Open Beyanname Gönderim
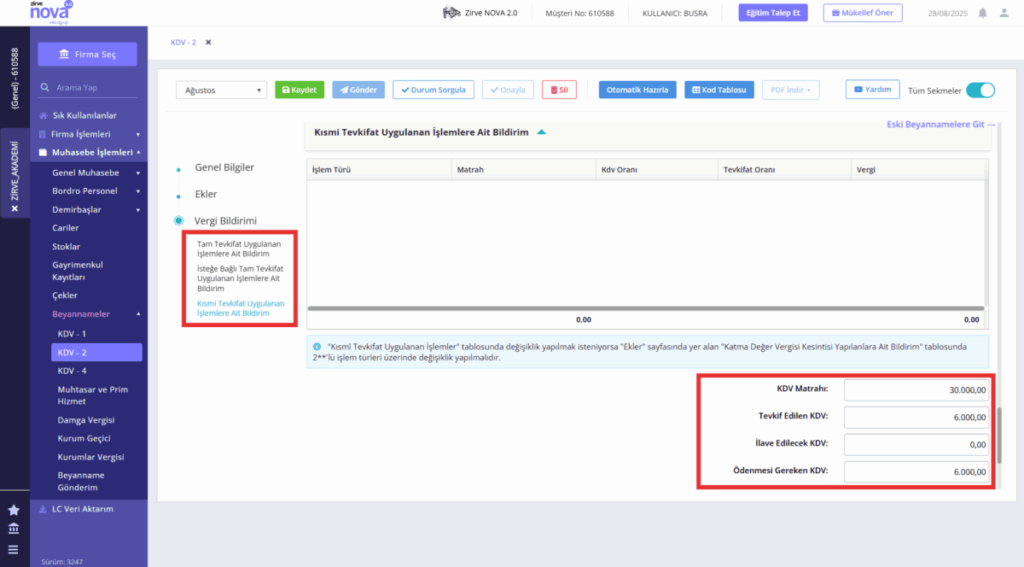Screen dimensions: 1024x567 tap(81, 481)
